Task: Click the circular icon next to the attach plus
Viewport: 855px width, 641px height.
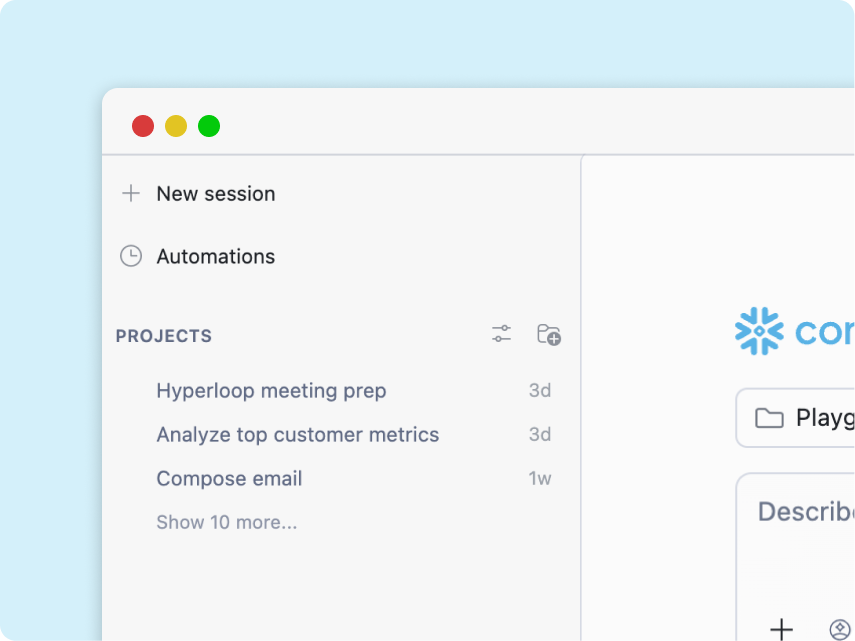Action: click(840, 630)
